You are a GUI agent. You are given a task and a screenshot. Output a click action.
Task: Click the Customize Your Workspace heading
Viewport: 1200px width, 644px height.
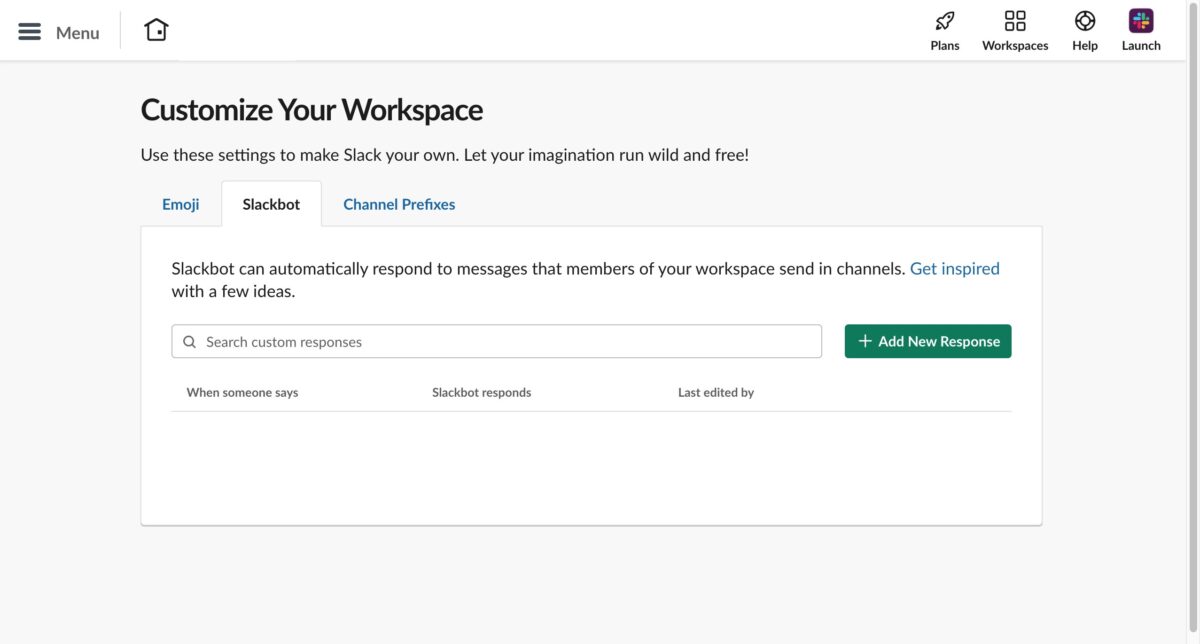[x=312, y=109]
